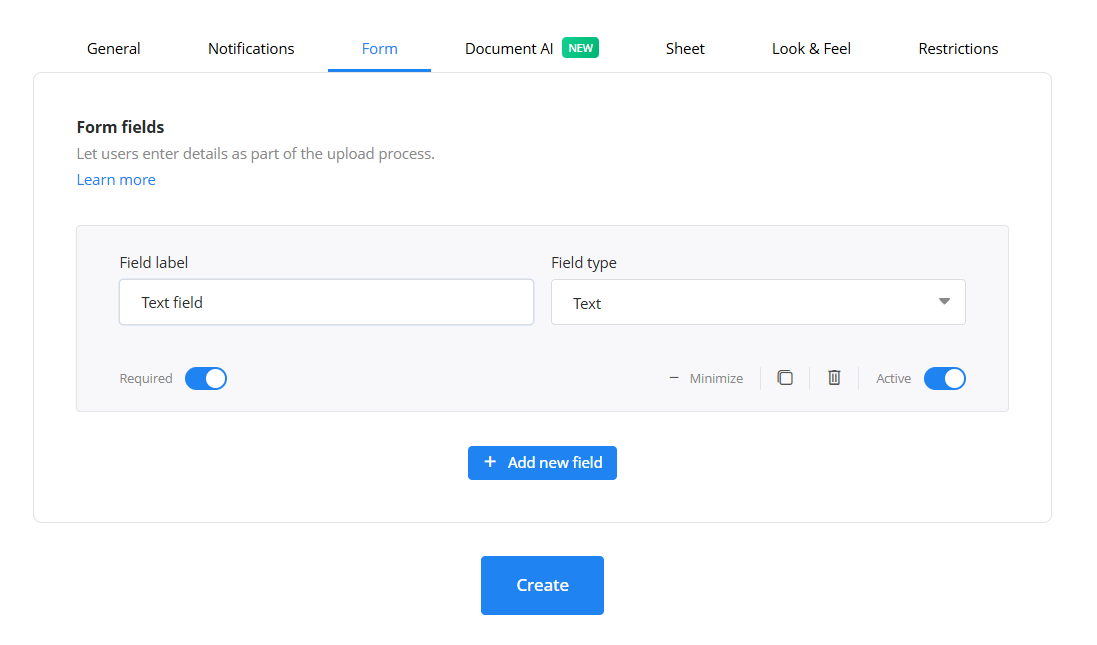Open the Sheet tab
Viewport: 1097px width, 645px height.
coord(685,48)
